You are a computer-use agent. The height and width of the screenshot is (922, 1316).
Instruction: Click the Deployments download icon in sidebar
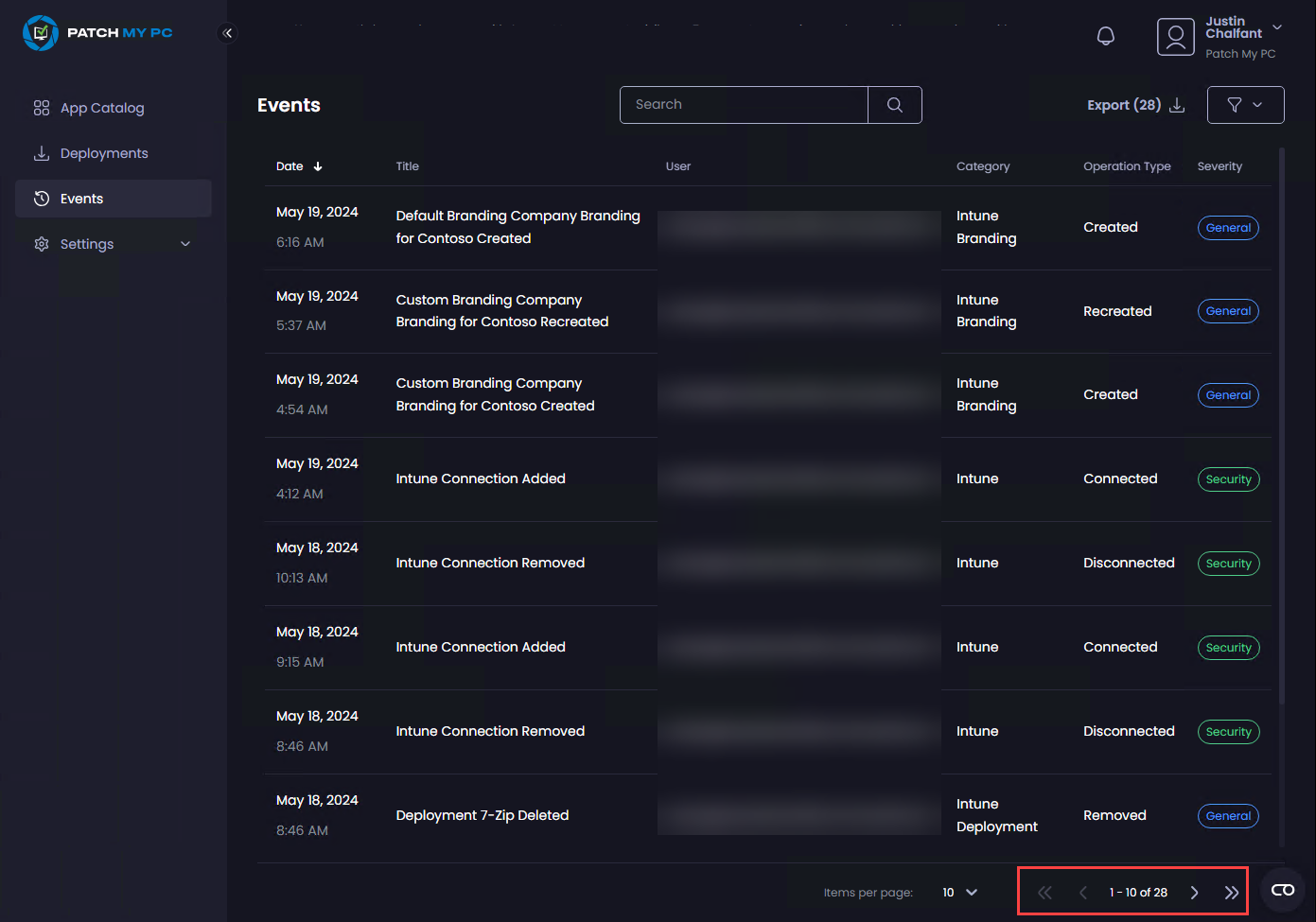pos(41,152)
